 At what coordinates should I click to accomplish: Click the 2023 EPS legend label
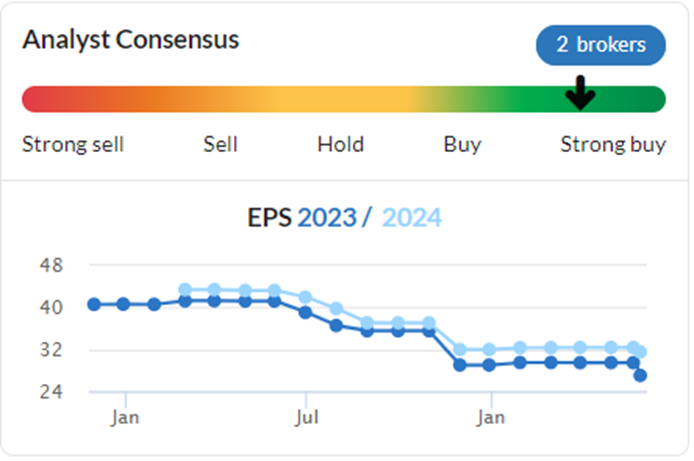(x=327, y=217)
